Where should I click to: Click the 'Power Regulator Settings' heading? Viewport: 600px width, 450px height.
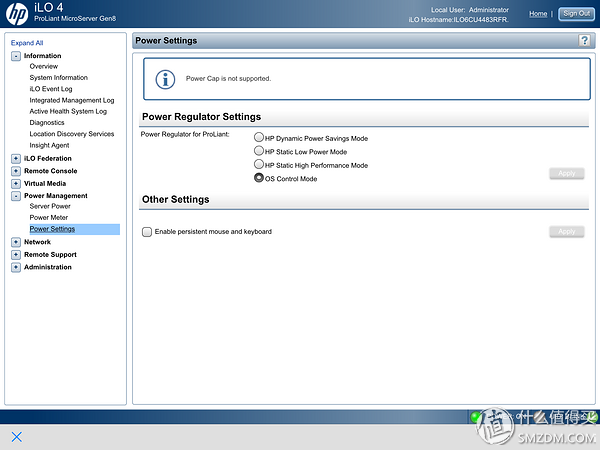pyautogui.click(x=201, y=117)
